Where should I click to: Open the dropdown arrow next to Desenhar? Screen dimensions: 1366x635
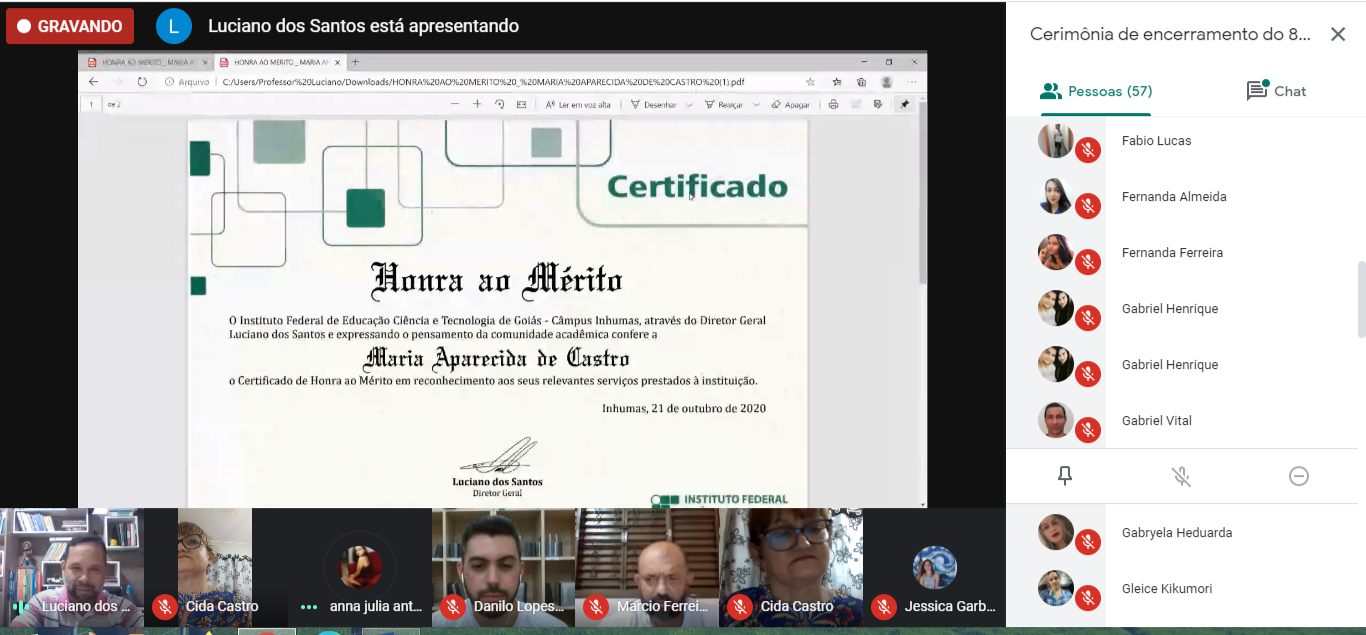point(689,105)
